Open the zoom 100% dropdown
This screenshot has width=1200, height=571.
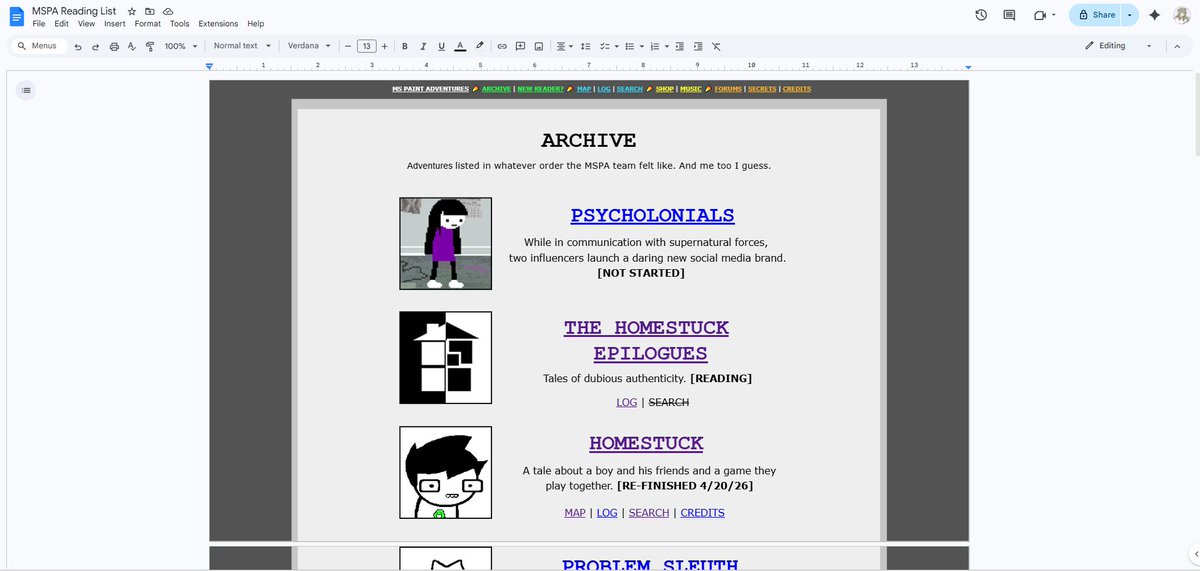point(181,46)
